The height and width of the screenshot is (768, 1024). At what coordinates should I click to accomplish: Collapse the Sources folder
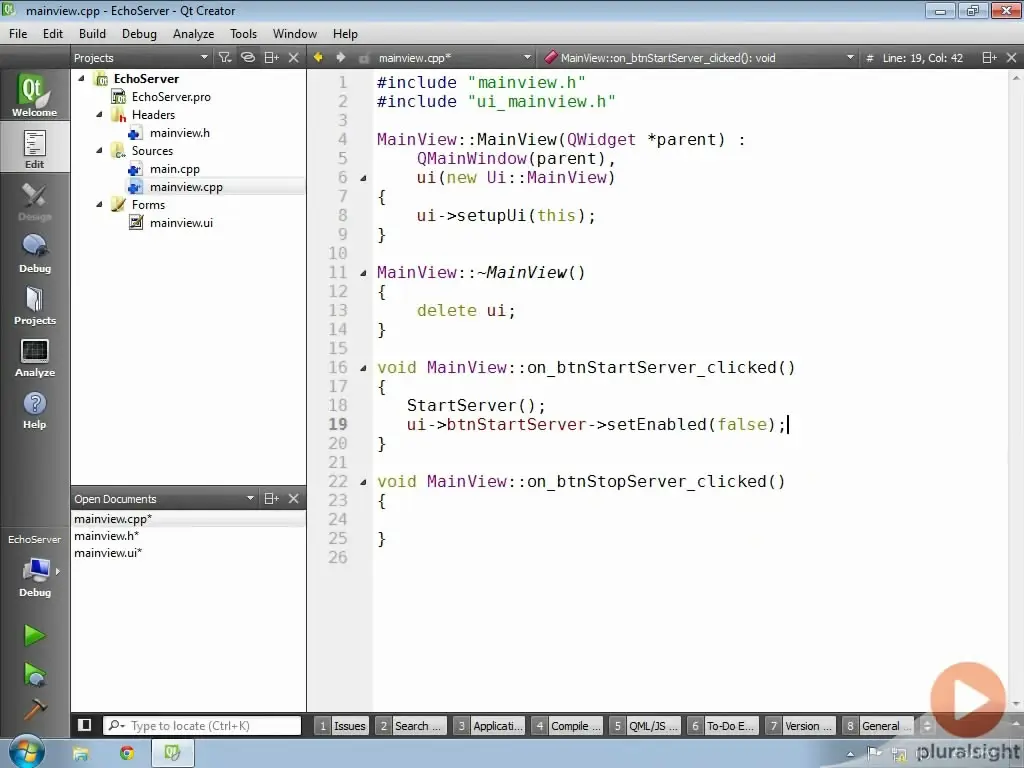tap(99, 150)
